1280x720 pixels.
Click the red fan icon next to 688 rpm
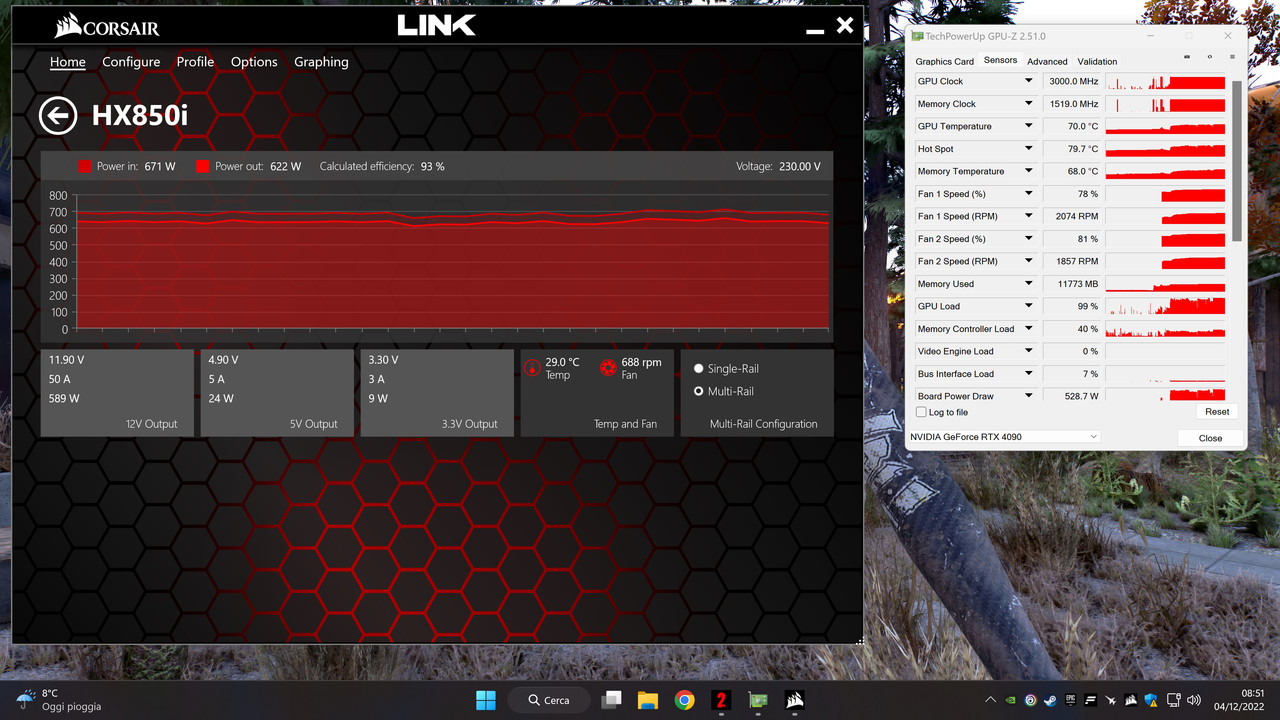pyautogui.click(x=607, y=367)
